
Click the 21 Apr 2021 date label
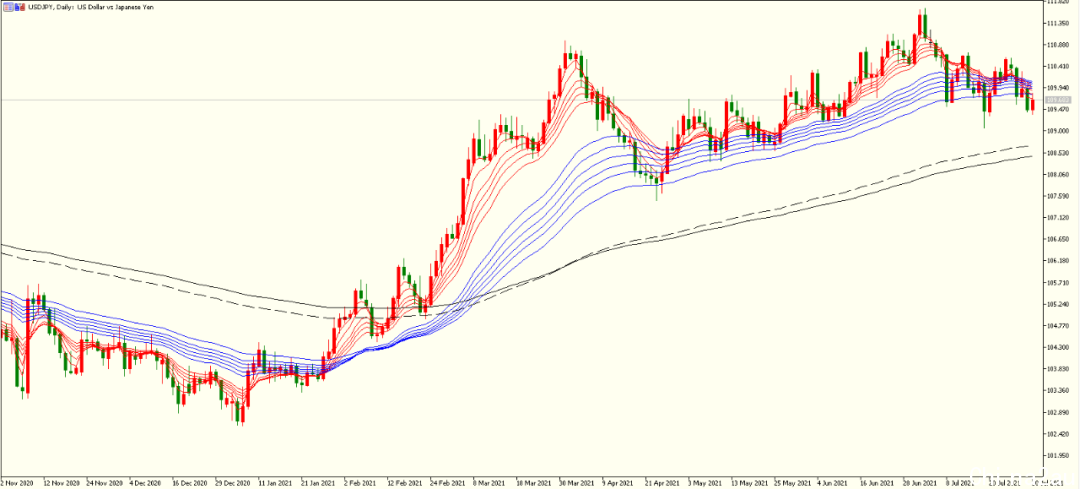(x=662, y=482)
